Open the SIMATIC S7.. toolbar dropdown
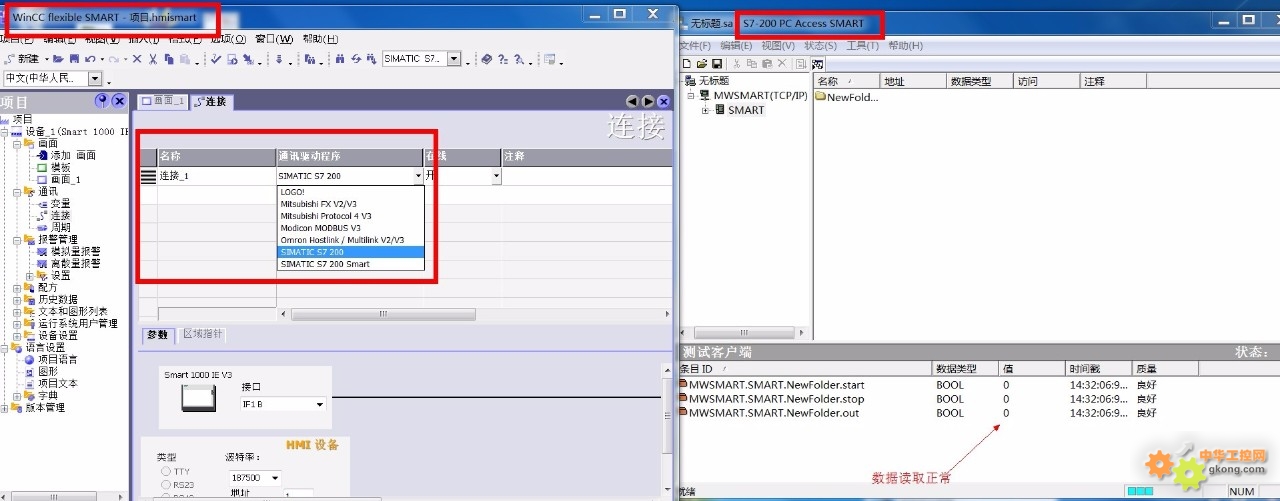1280x501 pixels. 454,59
